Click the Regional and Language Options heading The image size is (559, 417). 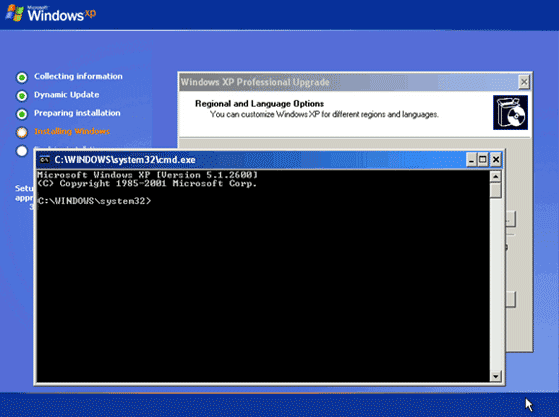(x=259, y=104)
